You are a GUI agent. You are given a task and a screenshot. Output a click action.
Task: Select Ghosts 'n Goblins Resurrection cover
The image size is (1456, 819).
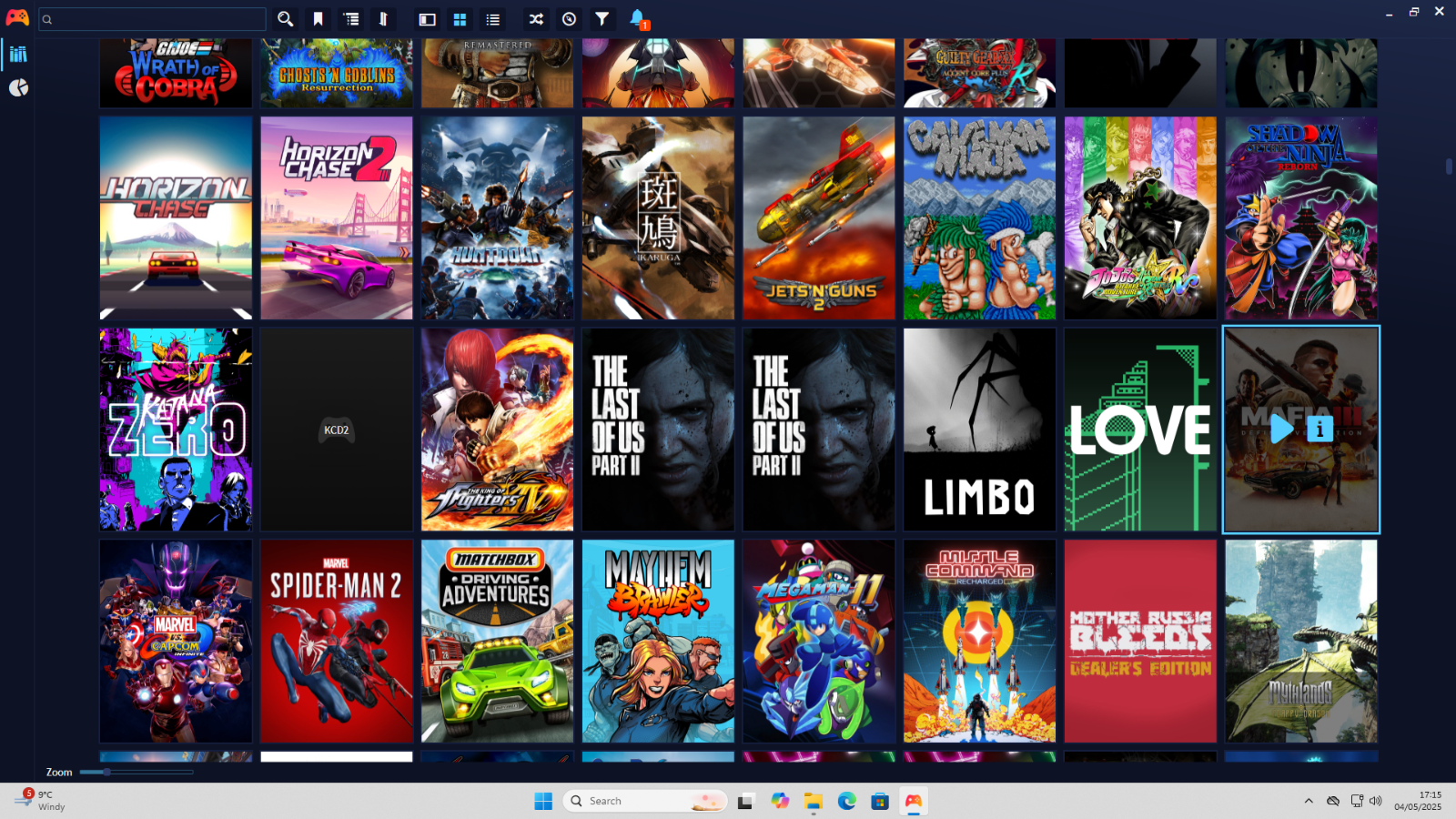point(337,73)
